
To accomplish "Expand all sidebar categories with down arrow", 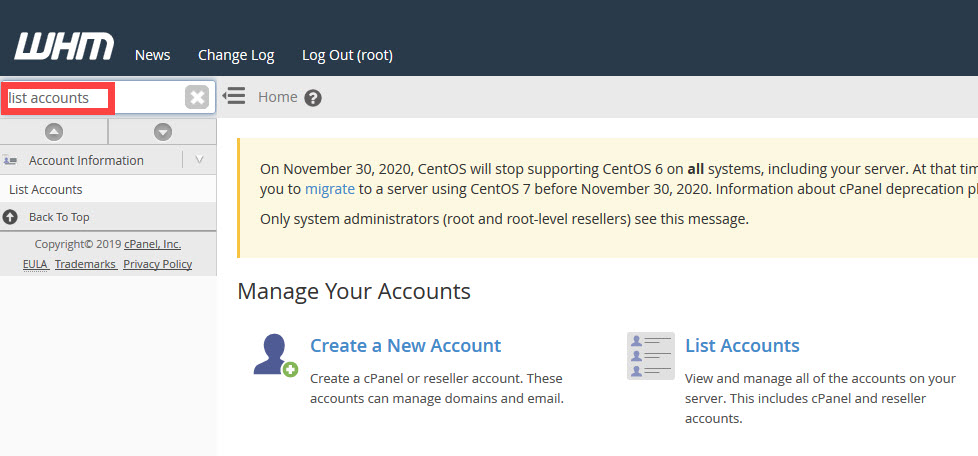I will tap(162, 132).
